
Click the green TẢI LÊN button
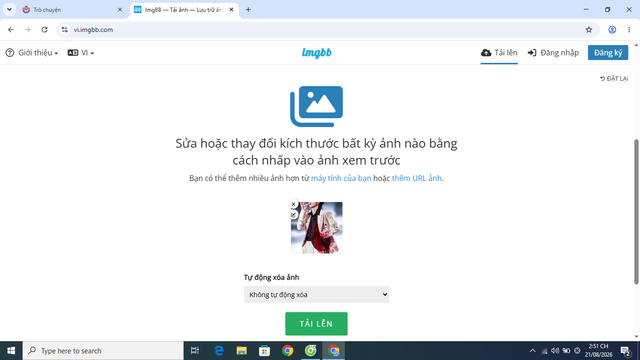[316, 324]
